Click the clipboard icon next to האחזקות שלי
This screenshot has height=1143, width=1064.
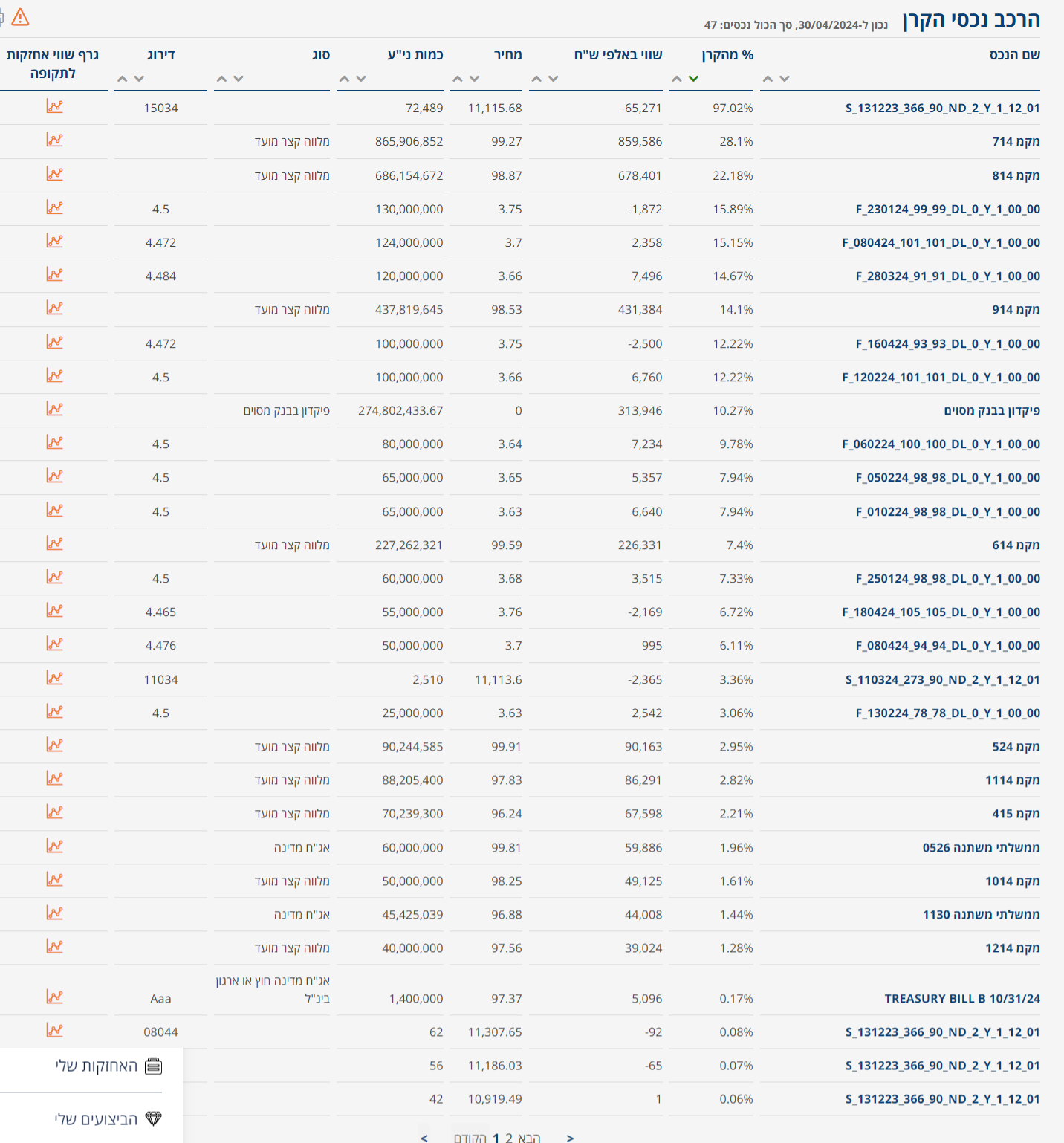(154, 1066)
